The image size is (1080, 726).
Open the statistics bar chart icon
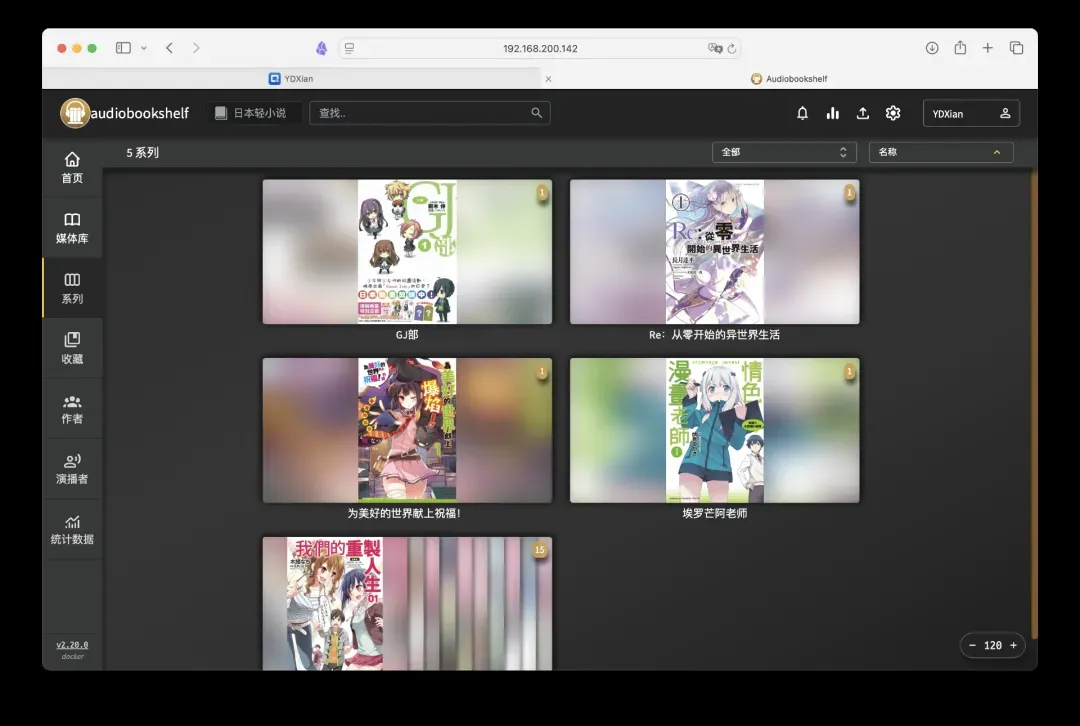coord(832,113)
